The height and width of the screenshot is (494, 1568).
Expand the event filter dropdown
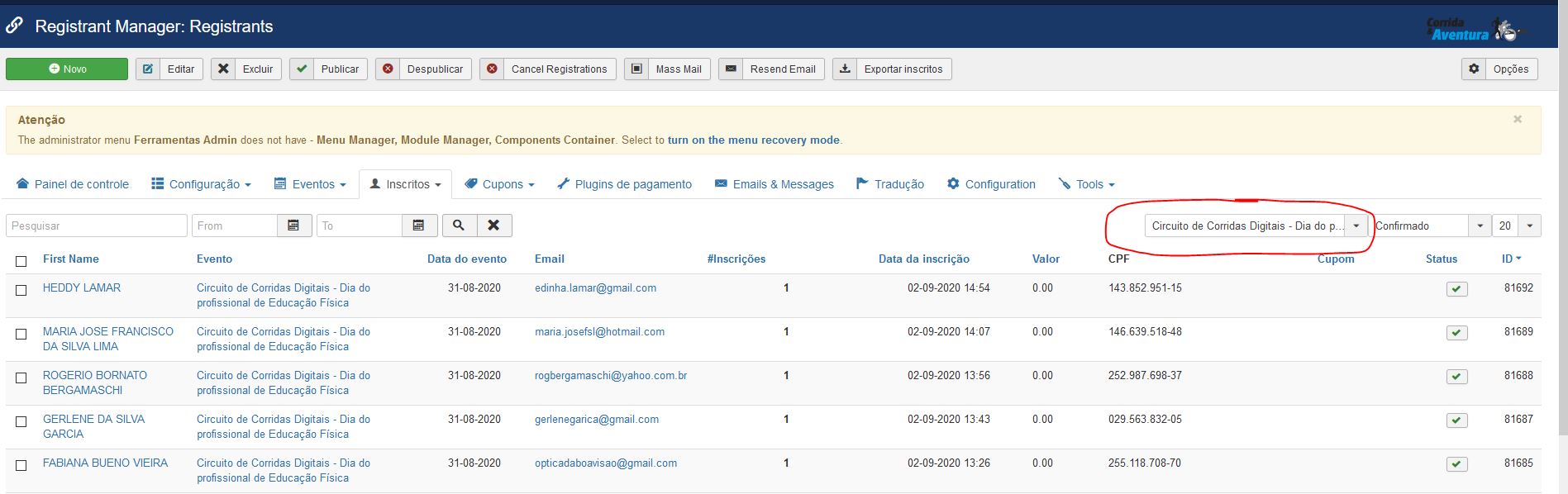[x=1356, y=226]
